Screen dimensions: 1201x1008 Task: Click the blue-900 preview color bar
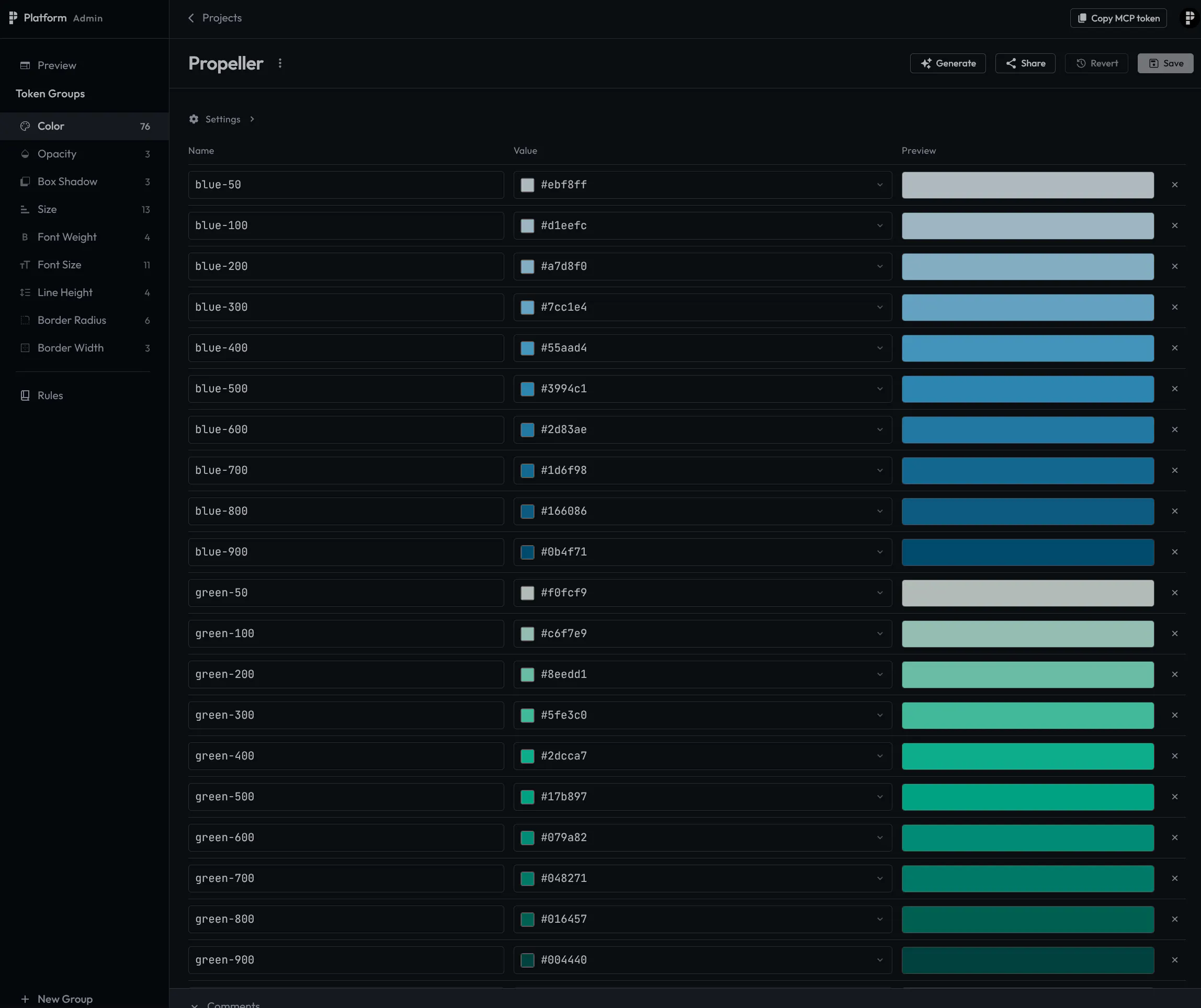(x=1028, y=552)
